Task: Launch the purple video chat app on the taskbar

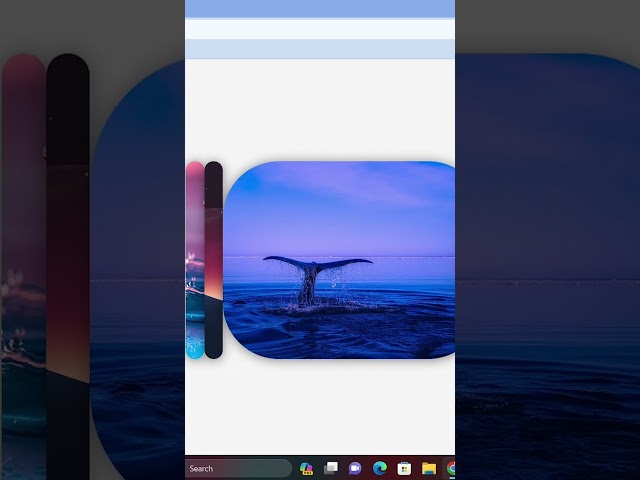Action: tap(355, 468)
